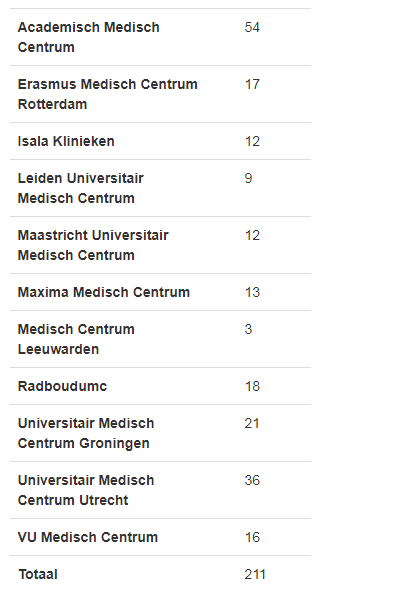This screenshot has height=599, width=398.
Task: Click the value 54 for Academisch Medisch Centrum
Action: tap(252, 28)
